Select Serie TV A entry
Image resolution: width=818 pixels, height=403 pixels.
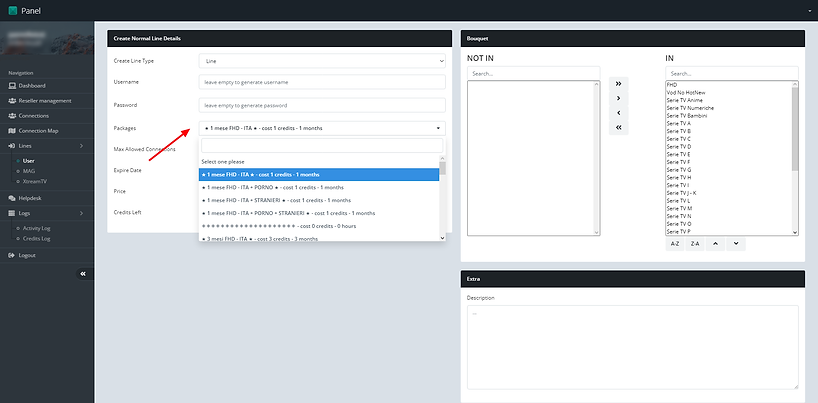(729, 123)
